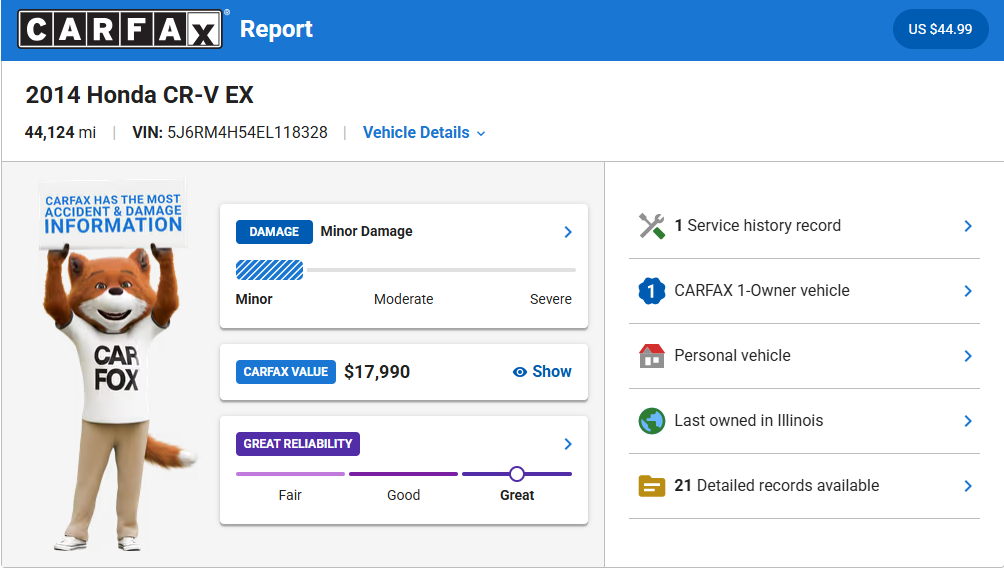
Task: Open the Service history record row chevron
Action: click(x=967, y=226)
